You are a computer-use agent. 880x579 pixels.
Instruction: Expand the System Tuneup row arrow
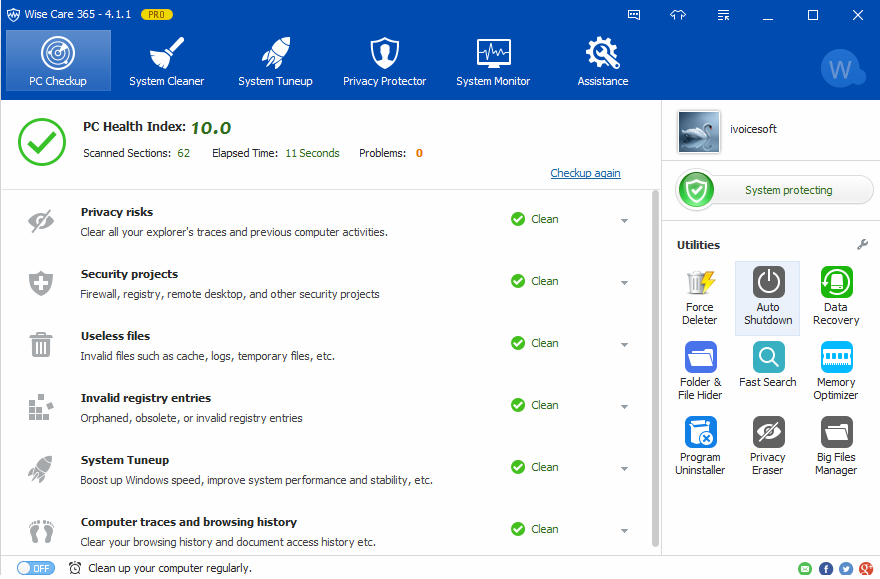(624, 468)
